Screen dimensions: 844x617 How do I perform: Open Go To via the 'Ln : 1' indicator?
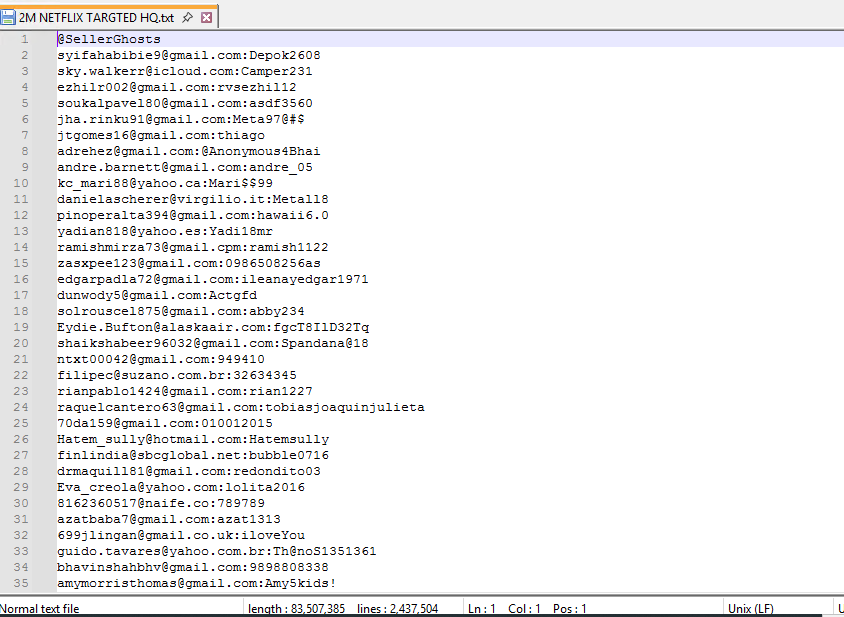click(x=482, y=608)
